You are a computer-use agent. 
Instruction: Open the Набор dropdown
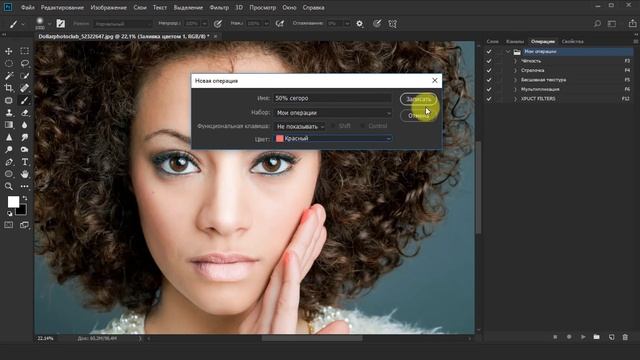[333, 113]
